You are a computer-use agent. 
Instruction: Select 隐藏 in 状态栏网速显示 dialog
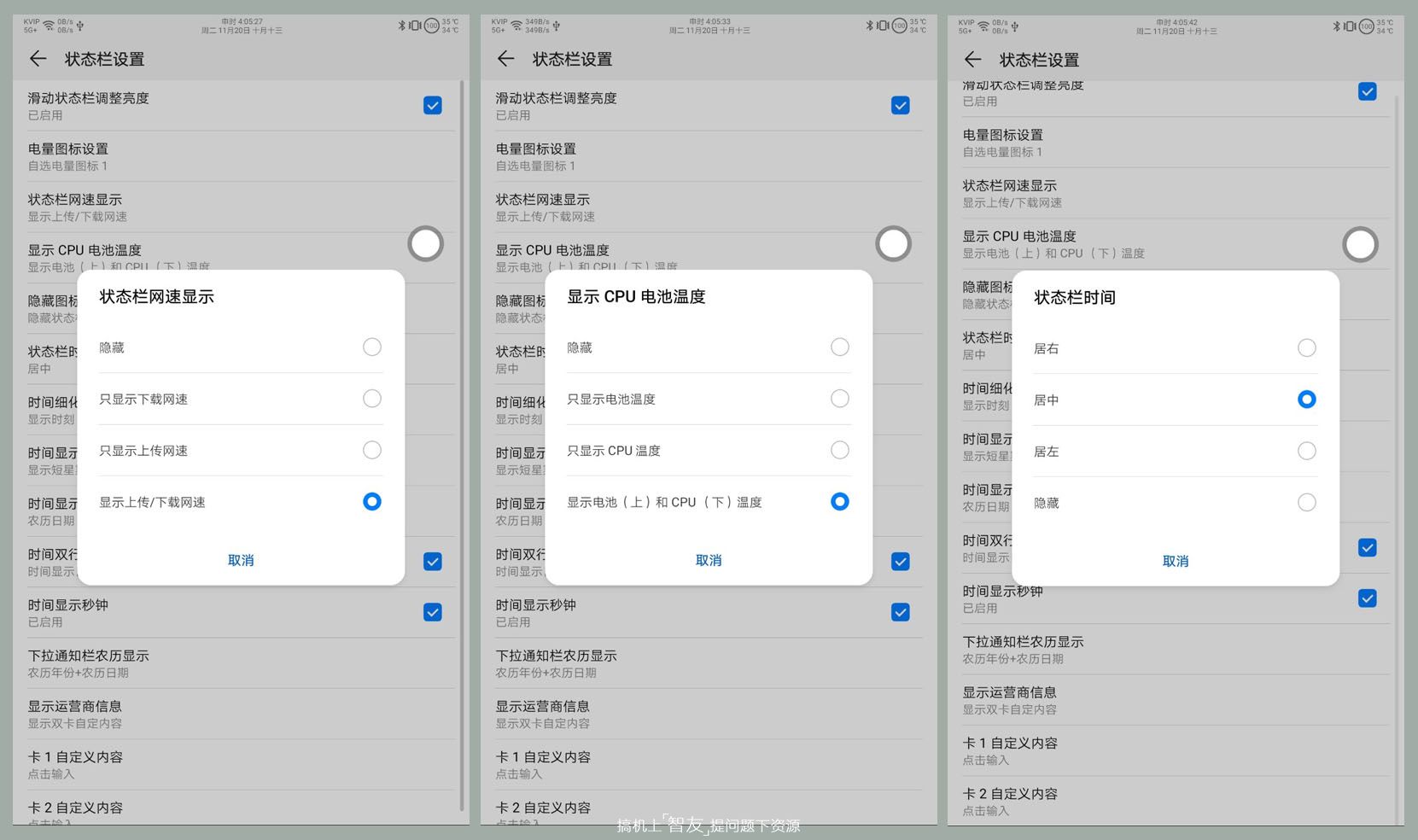pos(241,347)
